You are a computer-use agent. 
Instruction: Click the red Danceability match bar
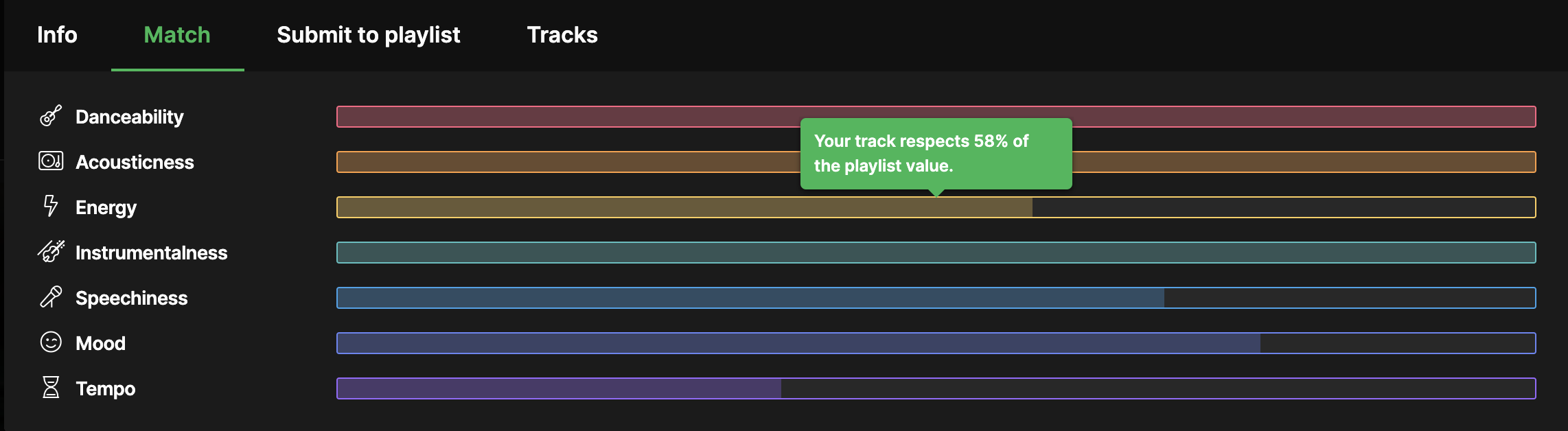coord(936,117)
